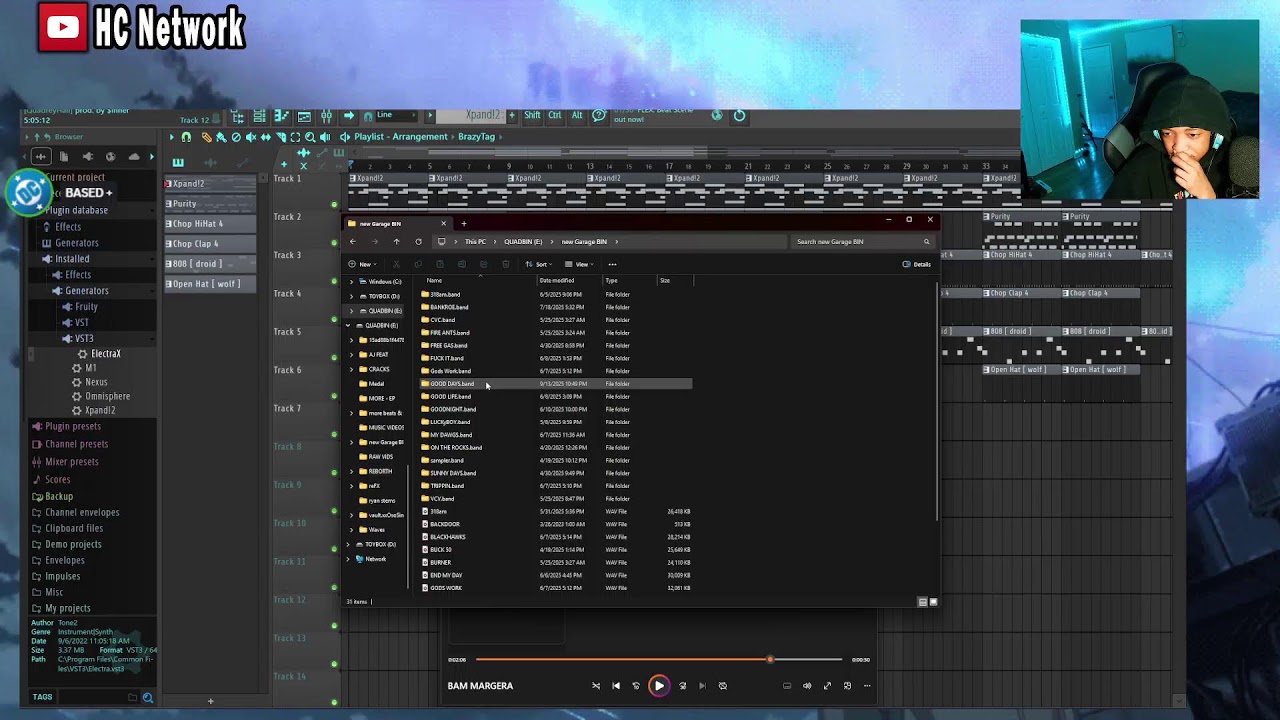The image size is (1280, 720).
Task: Select the QUADBIN (E:) breadcrumb
Action: [523, 242]
